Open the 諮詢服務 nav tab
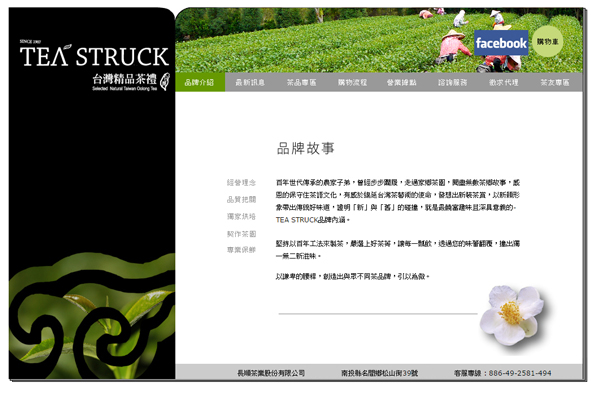The height and width of the screenshot is (400, 600). tap(452, 82)
